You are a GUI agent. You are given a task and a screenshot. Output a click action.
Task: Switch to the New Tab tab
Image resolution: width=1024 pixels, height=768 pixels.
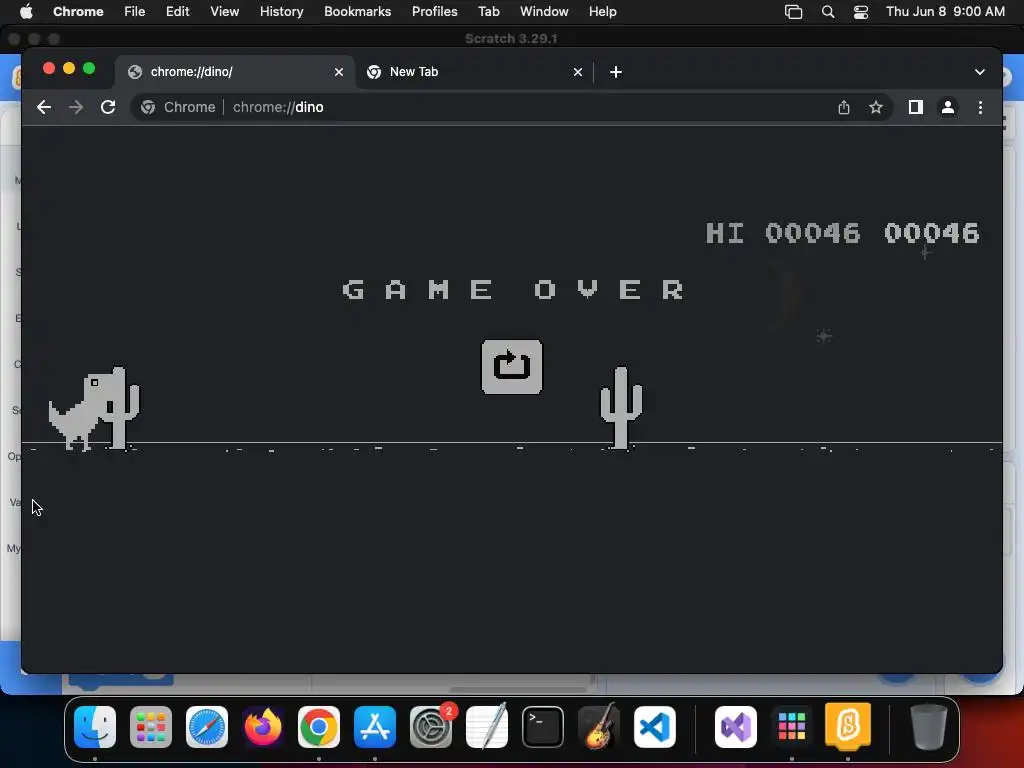point(474,72)
